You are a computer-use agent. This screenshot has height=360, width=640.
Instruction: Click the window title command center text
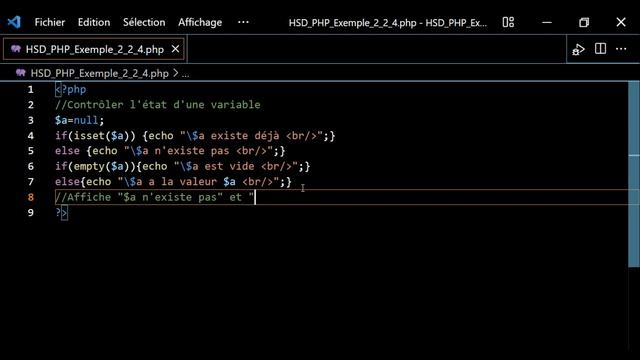(387, 23)
